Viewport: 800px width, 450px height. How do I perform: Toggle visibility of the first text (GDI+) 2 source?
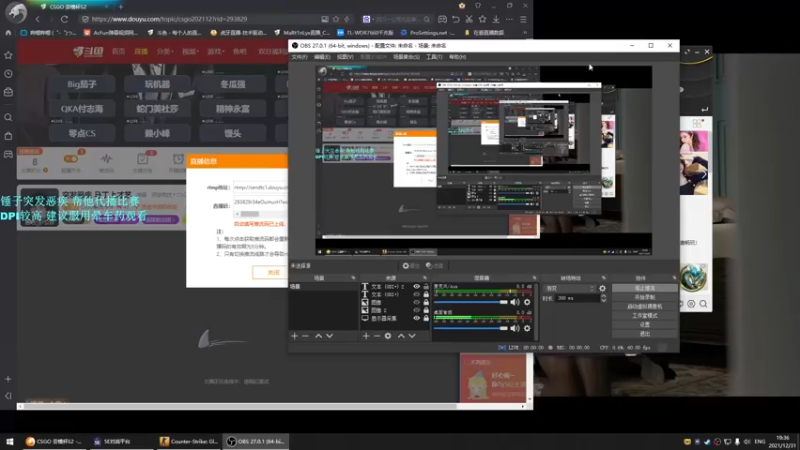tap(416, 287)
